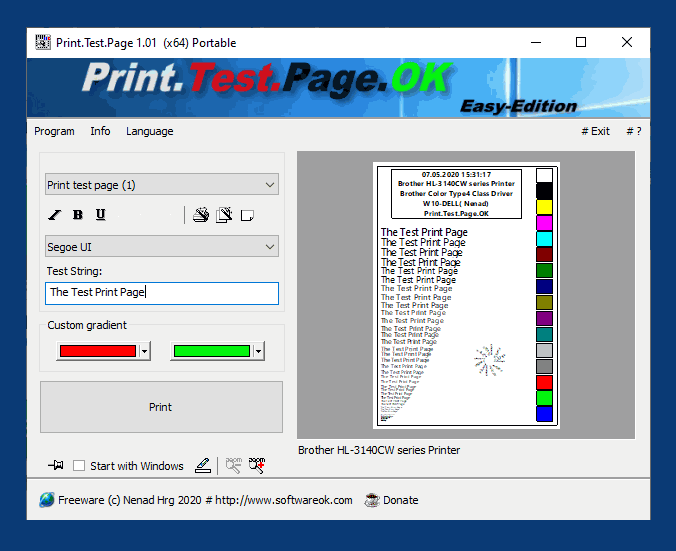The height and width of the screenshot is (551, 676).
Task: Click the zoom out magnifier icon
Action: (234, 465)
